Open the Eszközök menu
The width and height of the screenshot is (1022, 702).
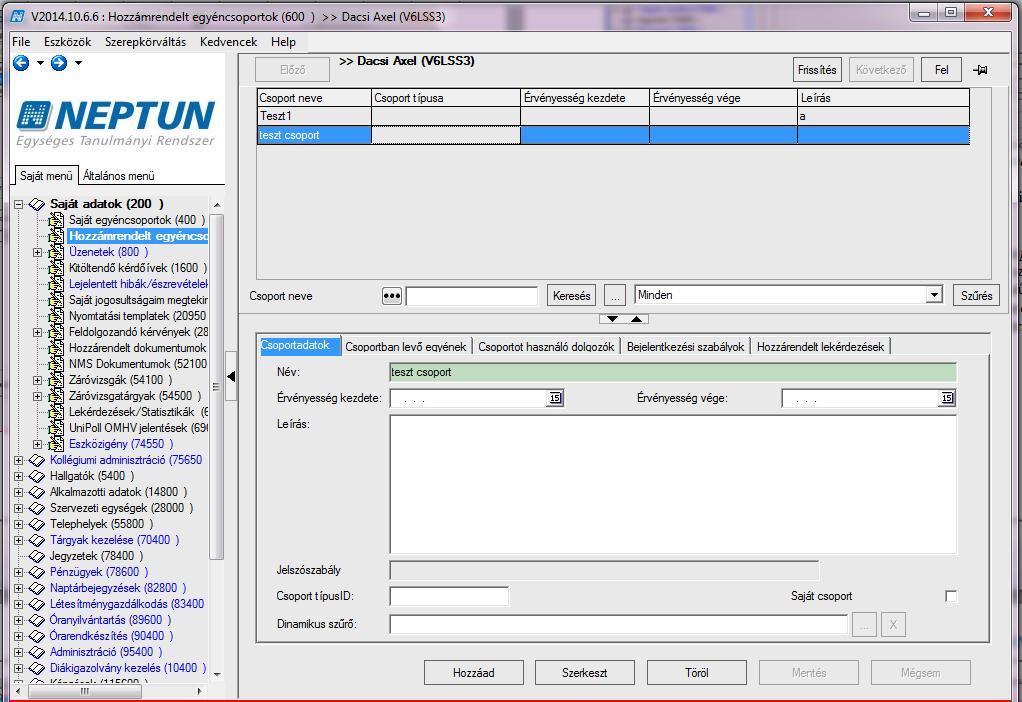[67, 42]
